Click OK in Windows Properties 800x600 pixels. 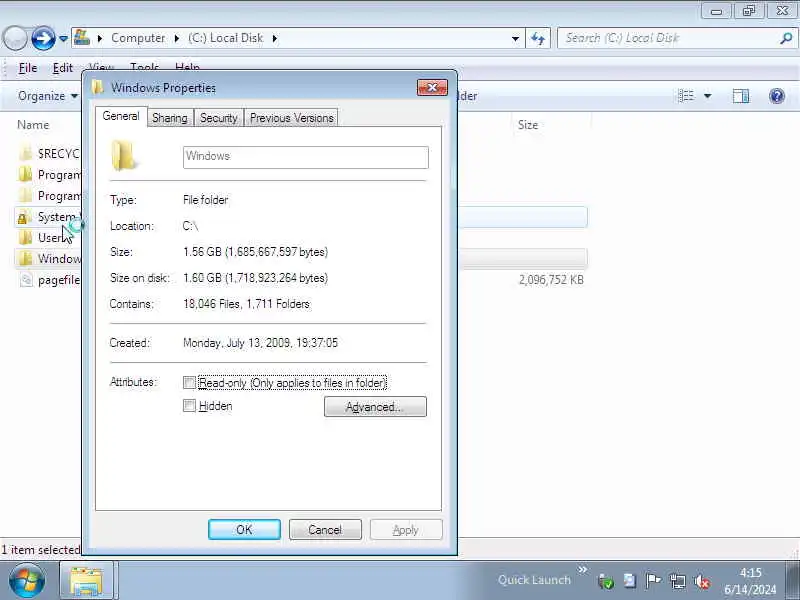click(244, 530)
